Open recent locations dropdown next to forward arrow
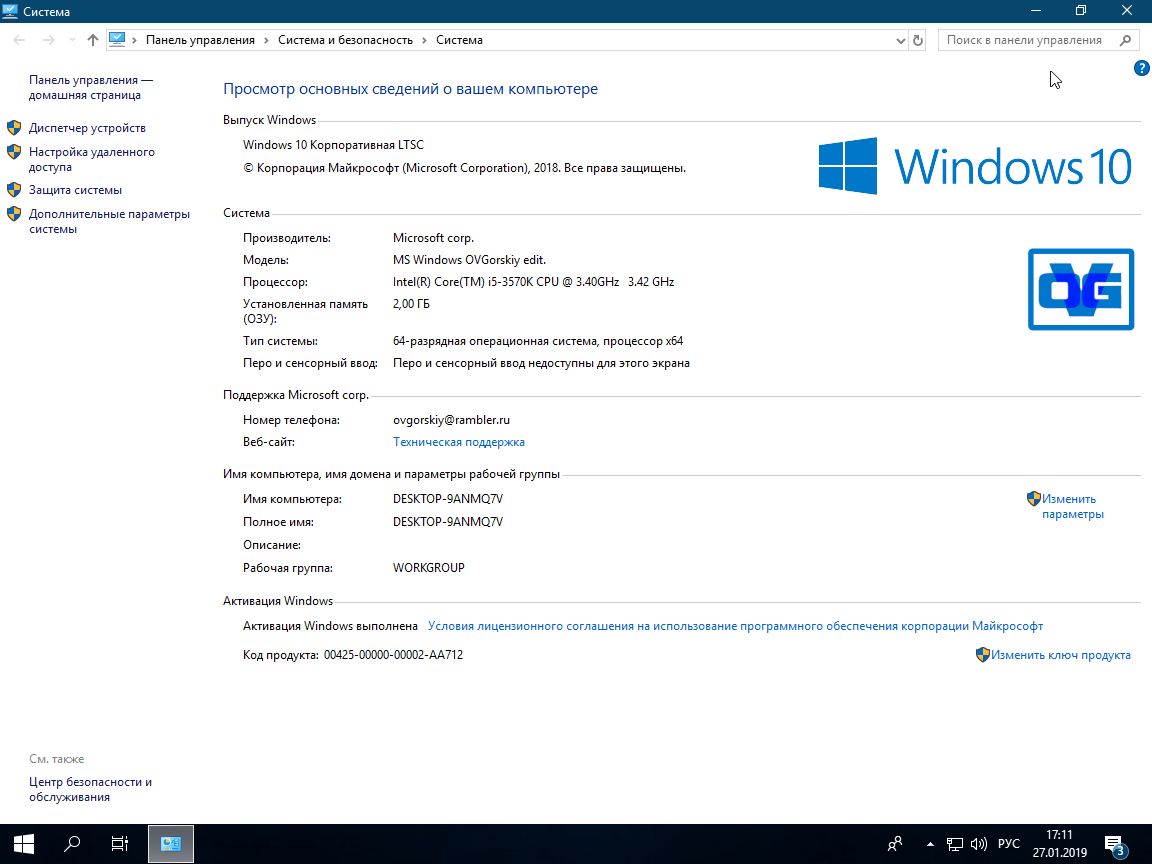Viewport: 1152px width, 864px height. pos(72,40)
